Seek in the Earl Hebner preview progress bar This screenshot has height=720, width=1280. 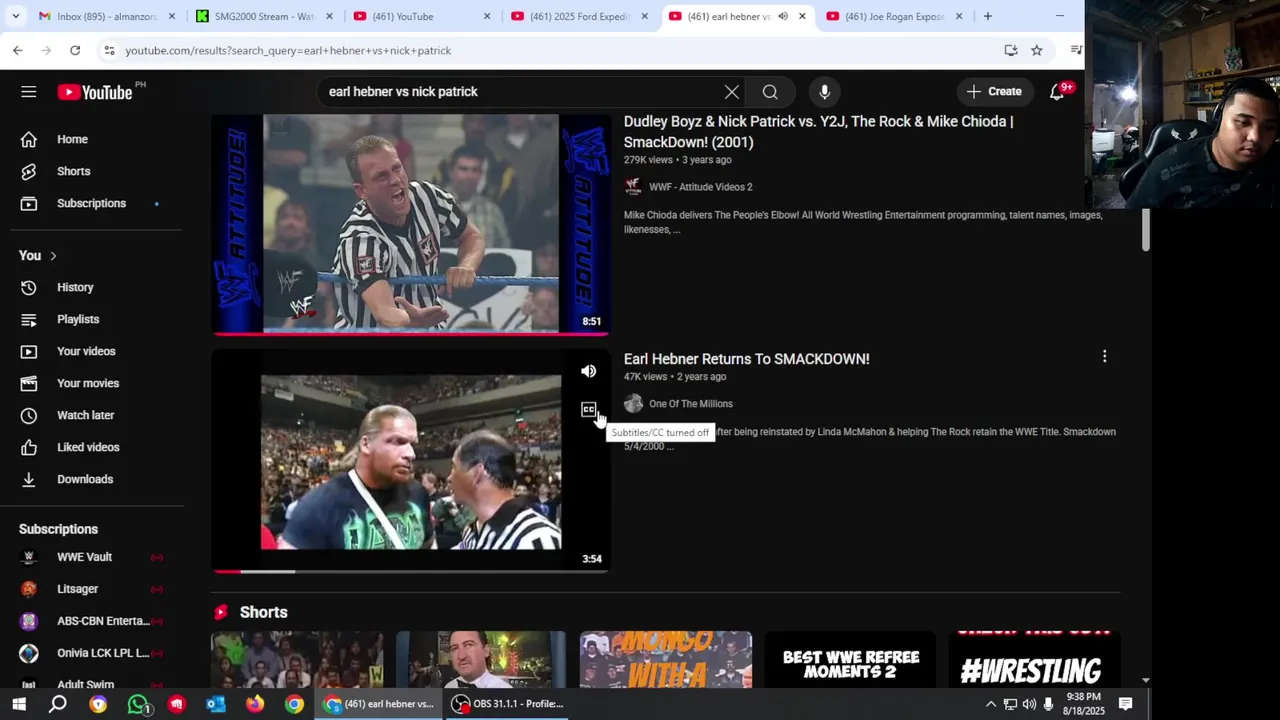click(410, 571)
